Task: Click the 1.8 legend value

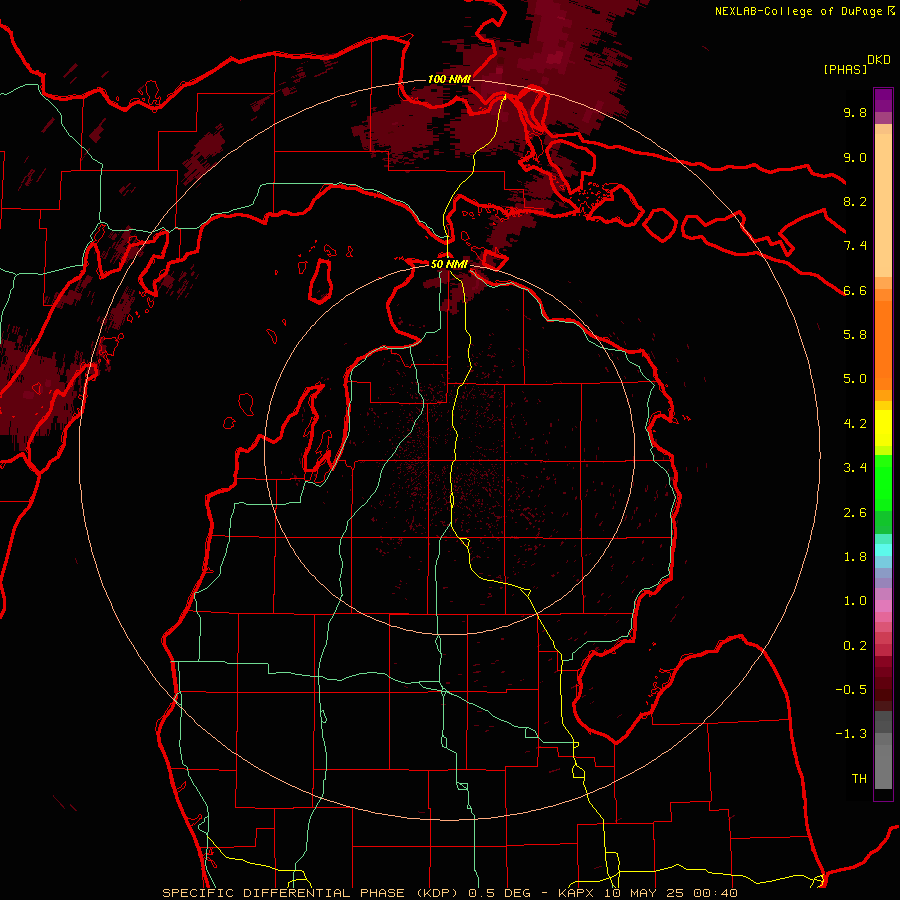Action: click(x=855, y=557)
